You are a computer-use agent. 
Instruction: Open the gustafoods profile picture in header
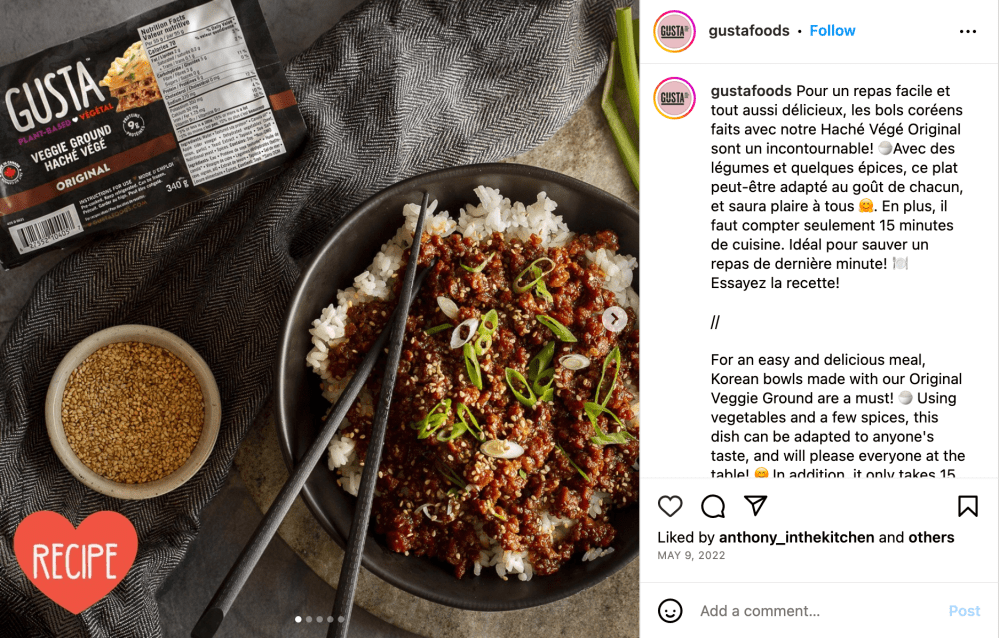[674, 31]
